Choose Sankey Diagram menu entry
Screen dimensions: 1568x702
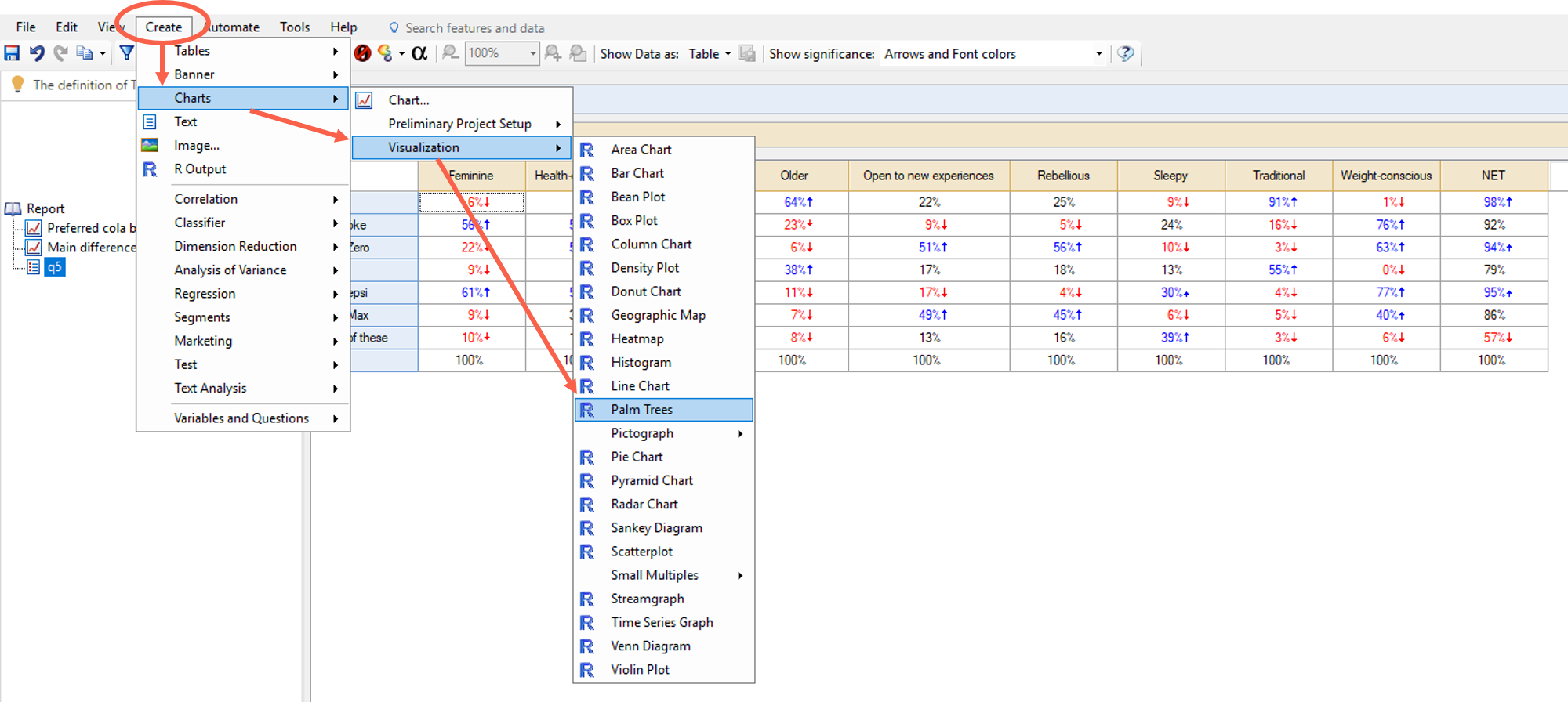pos(664,528)
